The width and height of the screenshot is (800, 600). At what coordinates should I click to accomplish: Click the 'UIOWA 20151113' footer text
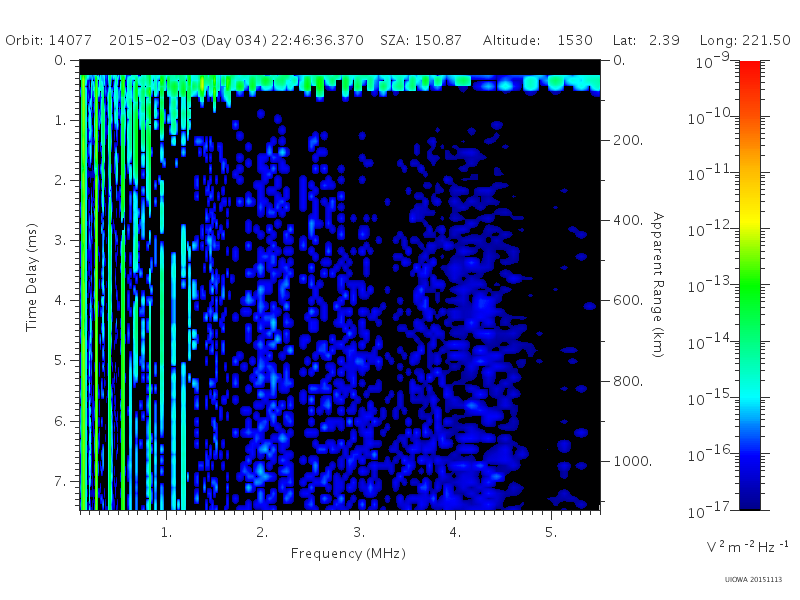click(x=753, y=579)
